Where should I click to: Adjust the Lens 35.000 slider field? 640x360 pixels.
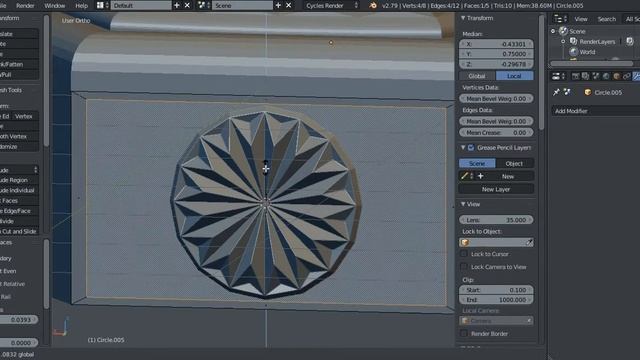tap(496, 220)
